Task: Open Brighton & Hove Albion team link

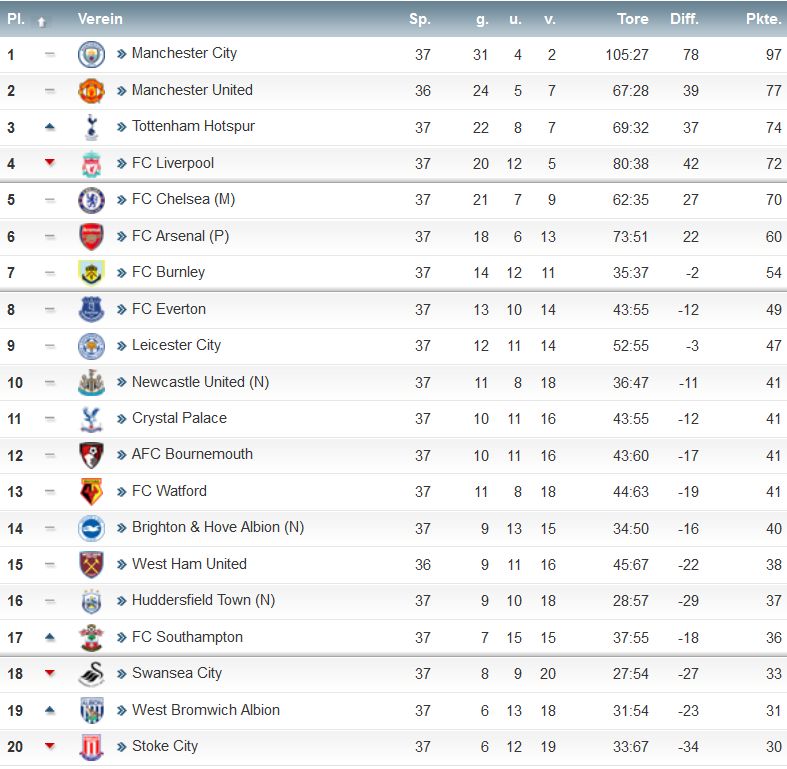Action: (218, 527)
